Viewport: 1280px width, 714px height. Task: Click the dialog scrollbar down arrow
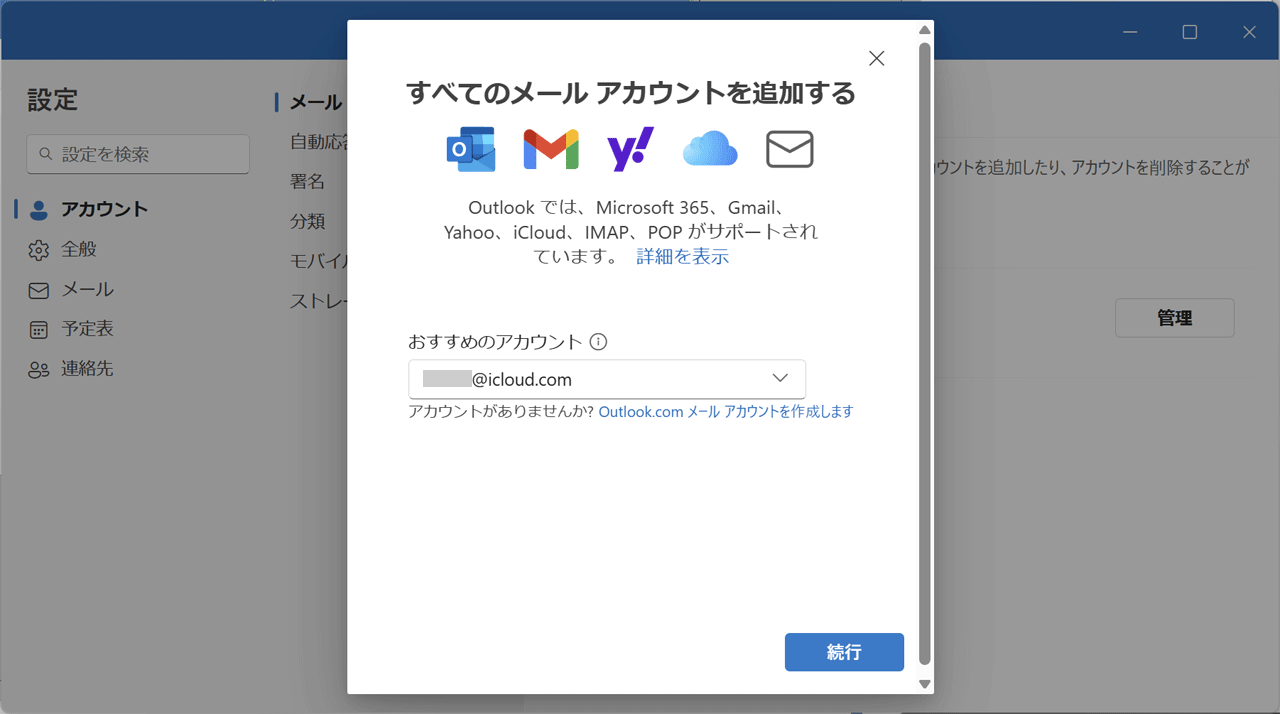pyautogui.click(x=925, y=684)
